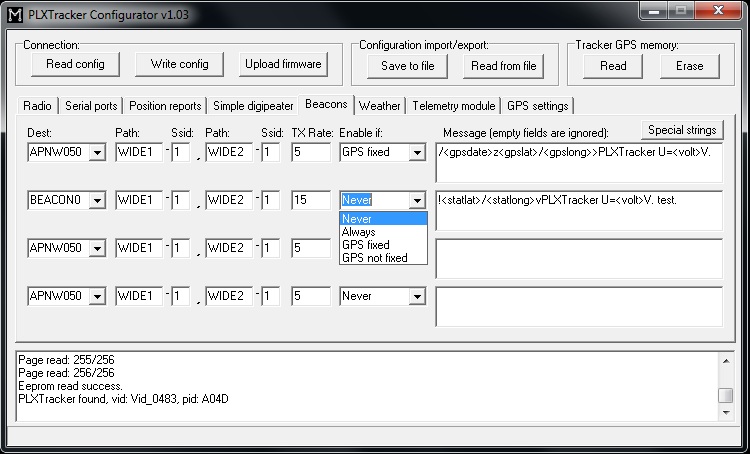Click the empty third row message box
Viewport: 750px width, 454px height.
[579, 258]
